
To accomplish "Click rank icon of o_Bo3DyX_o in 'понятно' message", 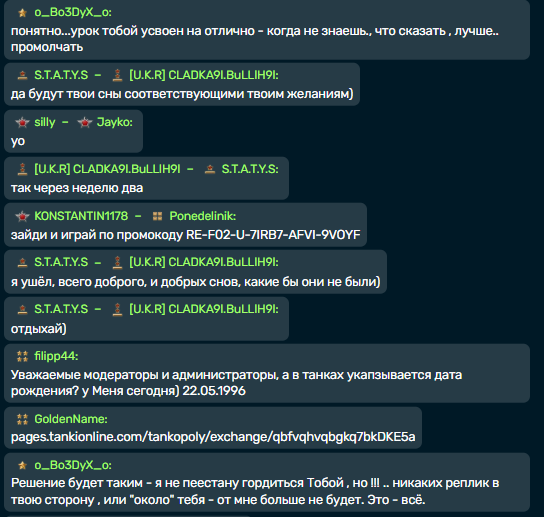I will click(x=23, y=13).
